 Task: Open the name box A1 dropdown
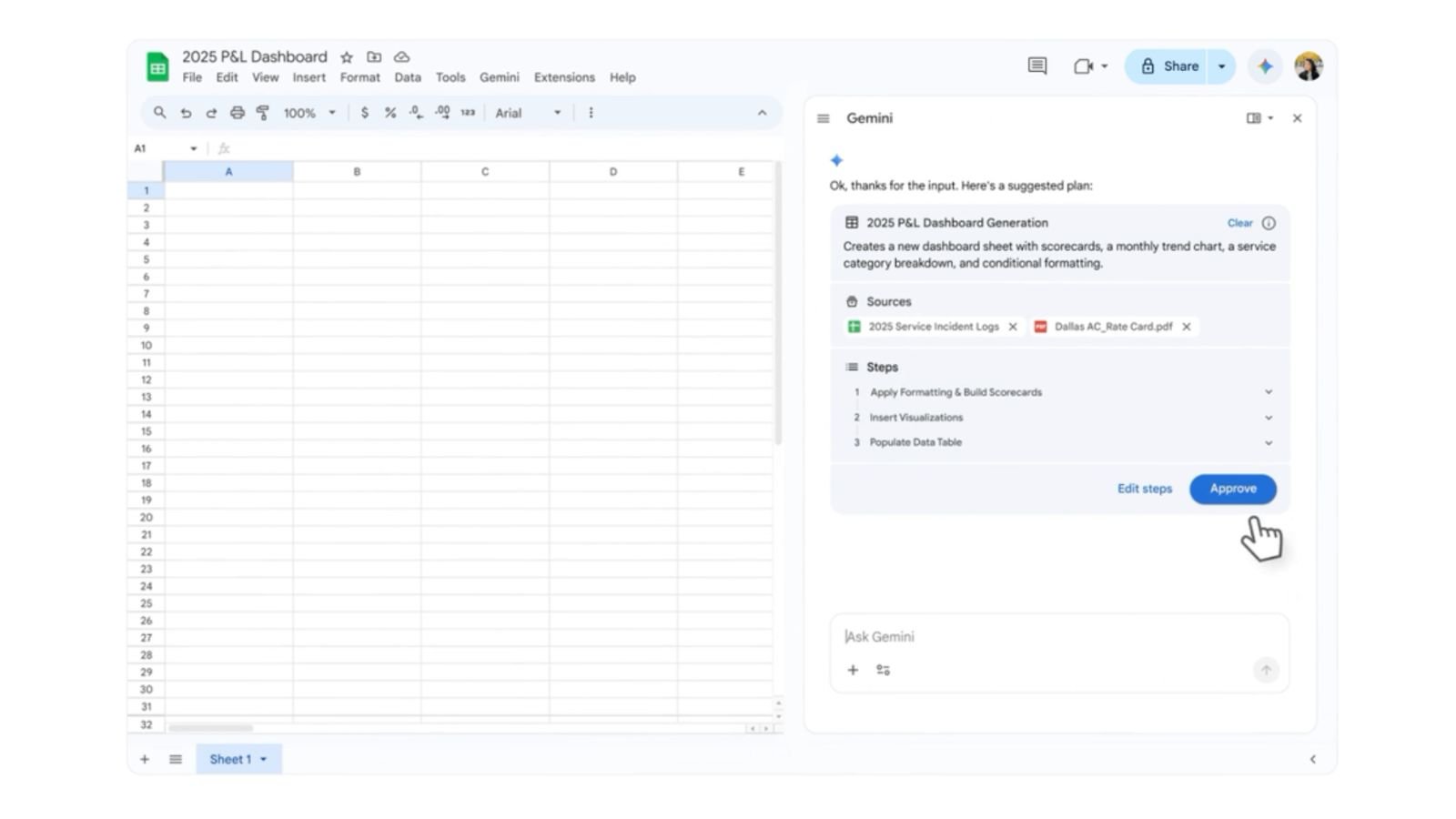(x=193, y=148)
